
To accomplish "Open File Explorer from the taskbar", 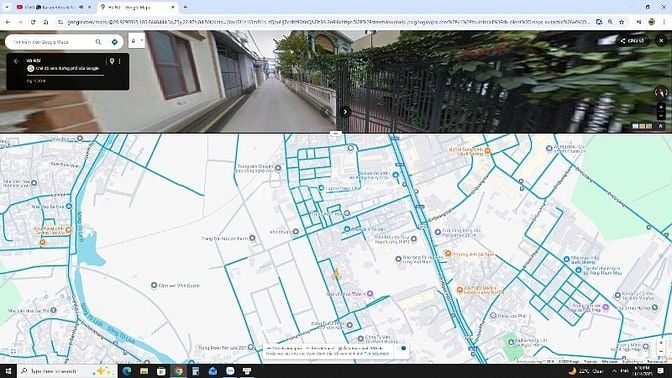I will [144, 371].
